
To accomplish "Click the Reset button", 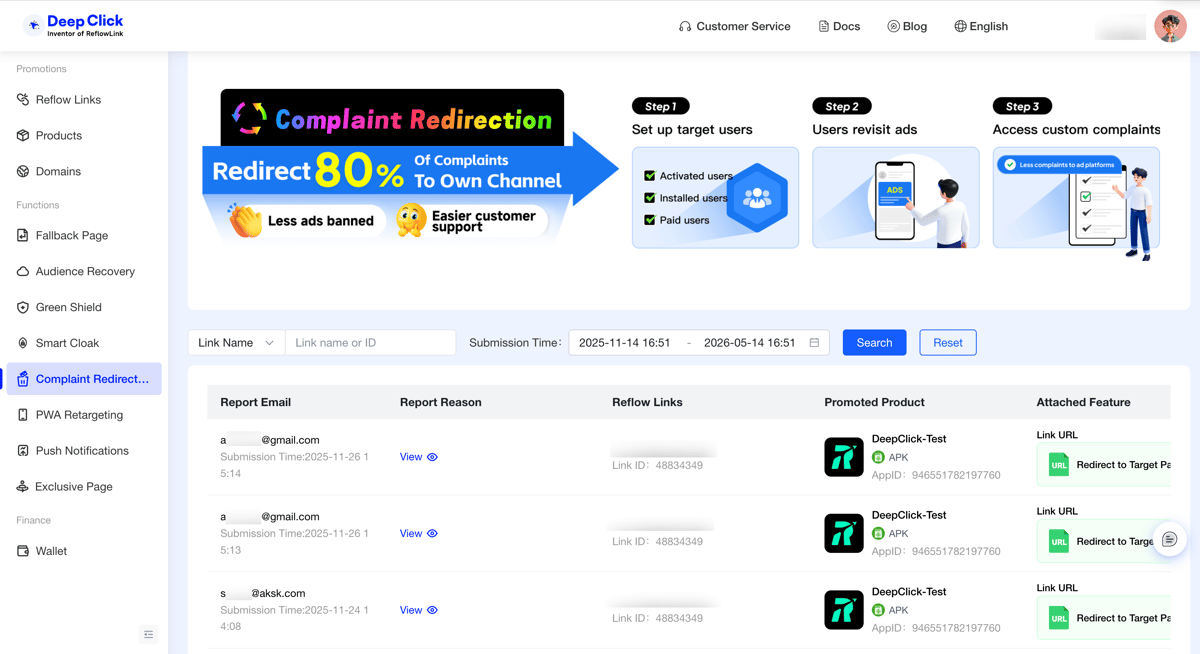I will [x=948, y=343].
